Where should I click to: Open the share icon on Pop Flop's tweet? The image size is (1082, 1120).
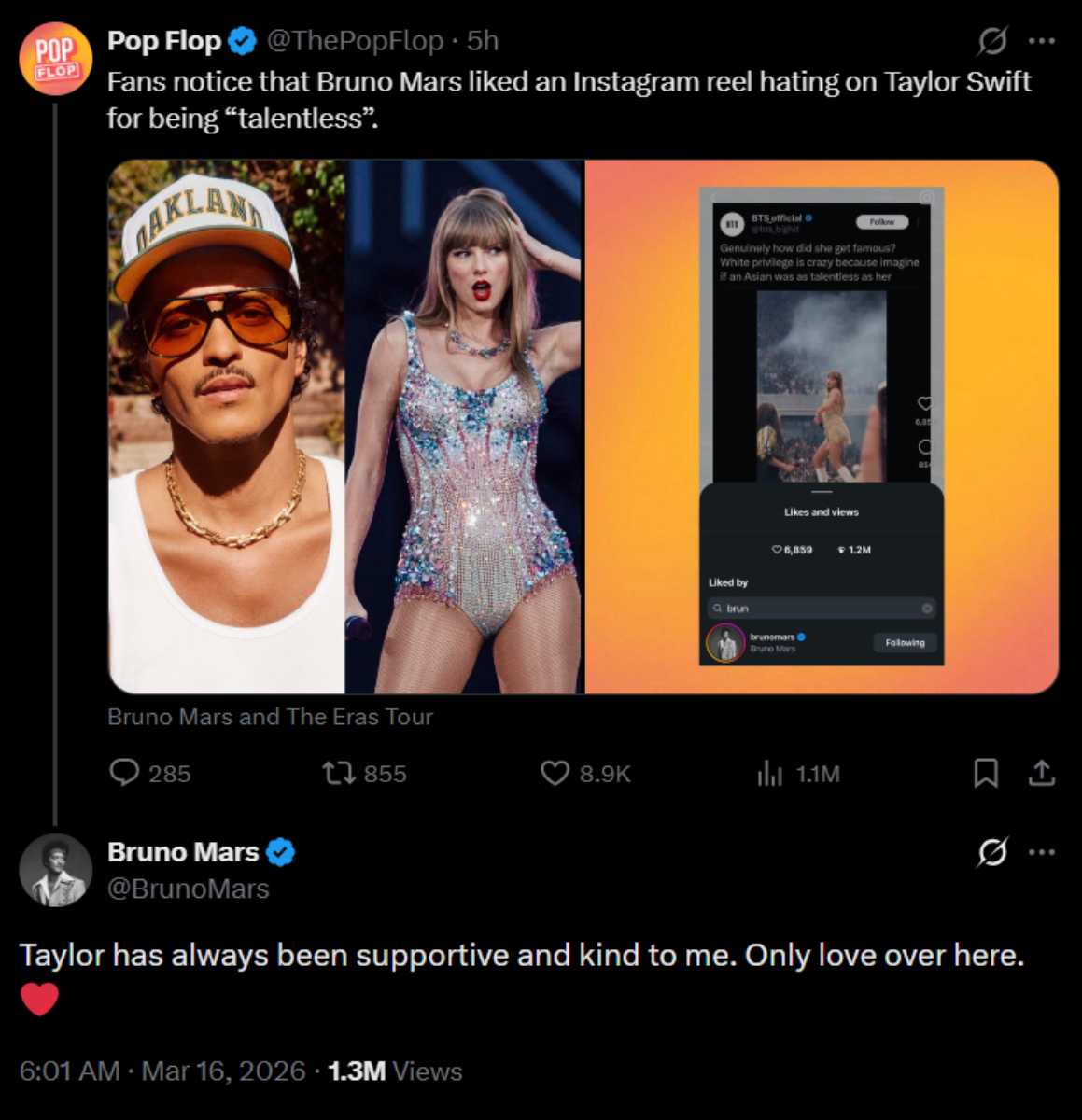pos(1042,773)
